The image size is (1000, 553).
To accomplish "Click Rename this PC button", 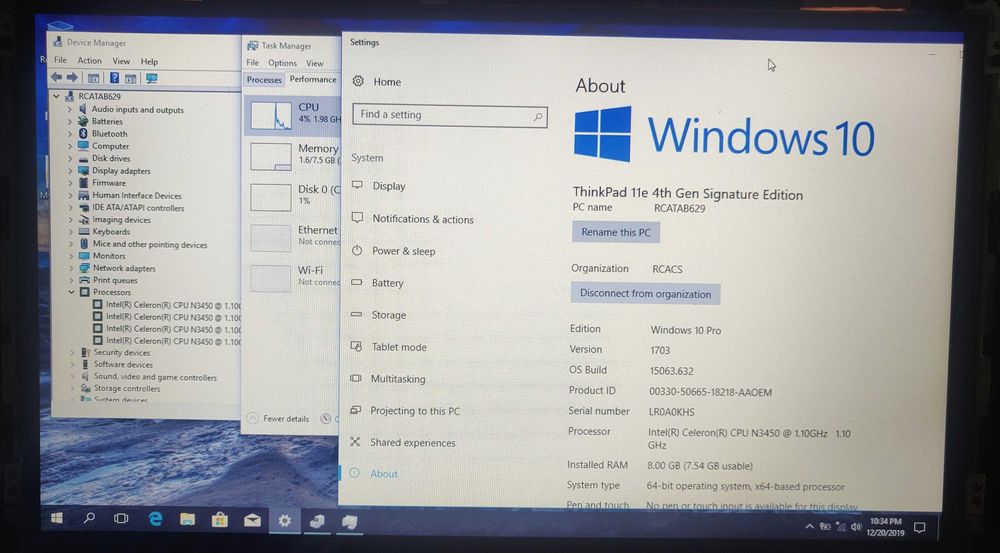I will [x=615, y=232].
